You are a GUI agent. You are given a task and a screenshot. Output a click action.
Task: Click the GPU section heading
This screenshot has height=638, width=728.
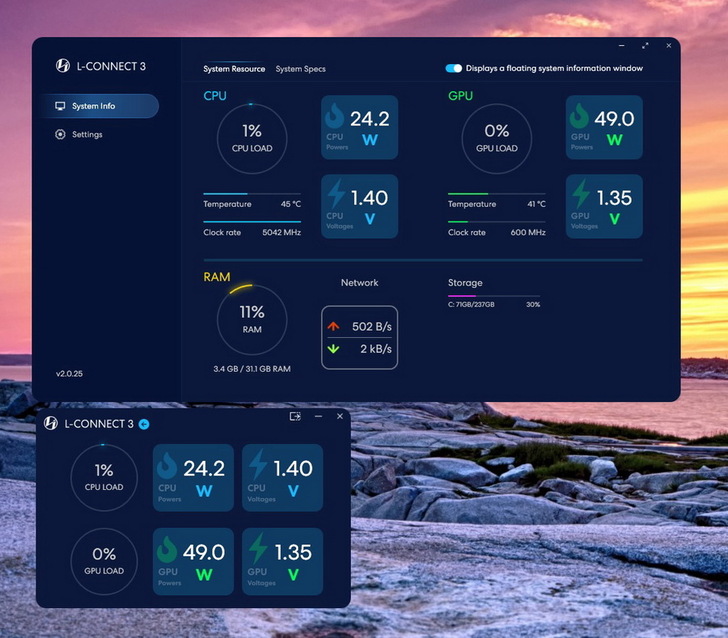tap(460, 96)
